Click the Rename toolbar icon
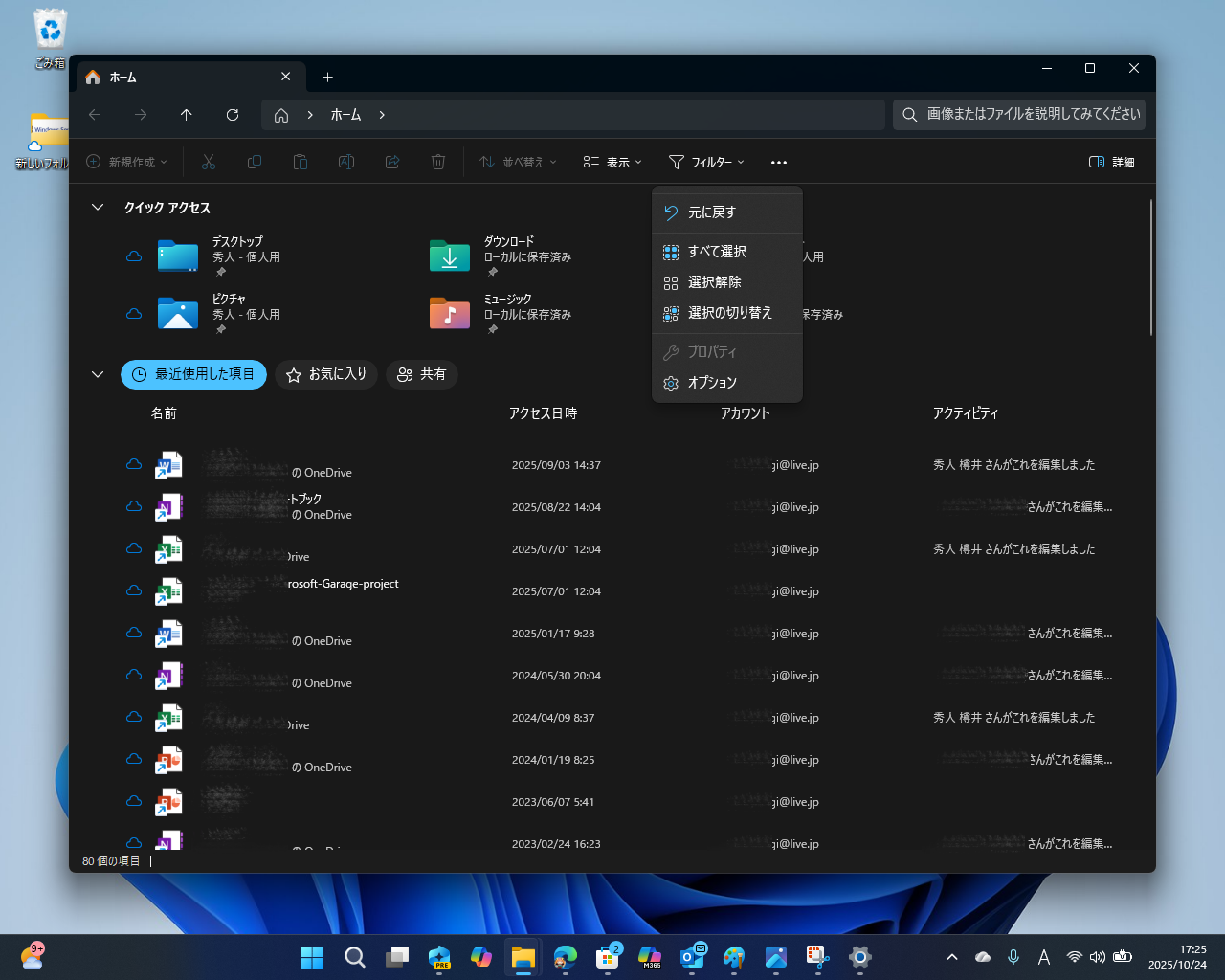 pos(346,163)
